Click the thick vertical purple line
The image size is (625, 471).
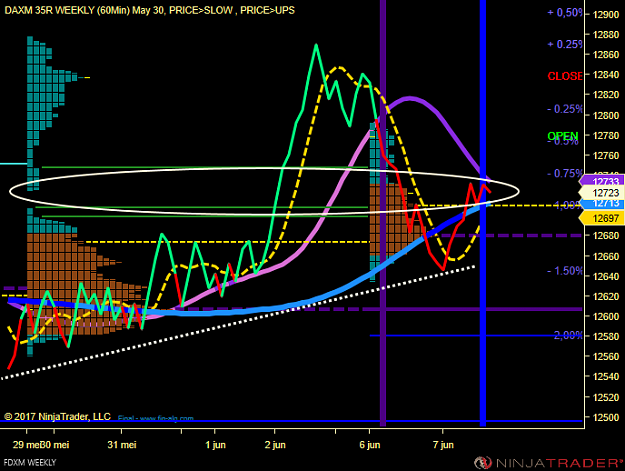click(x=383, y=213)
